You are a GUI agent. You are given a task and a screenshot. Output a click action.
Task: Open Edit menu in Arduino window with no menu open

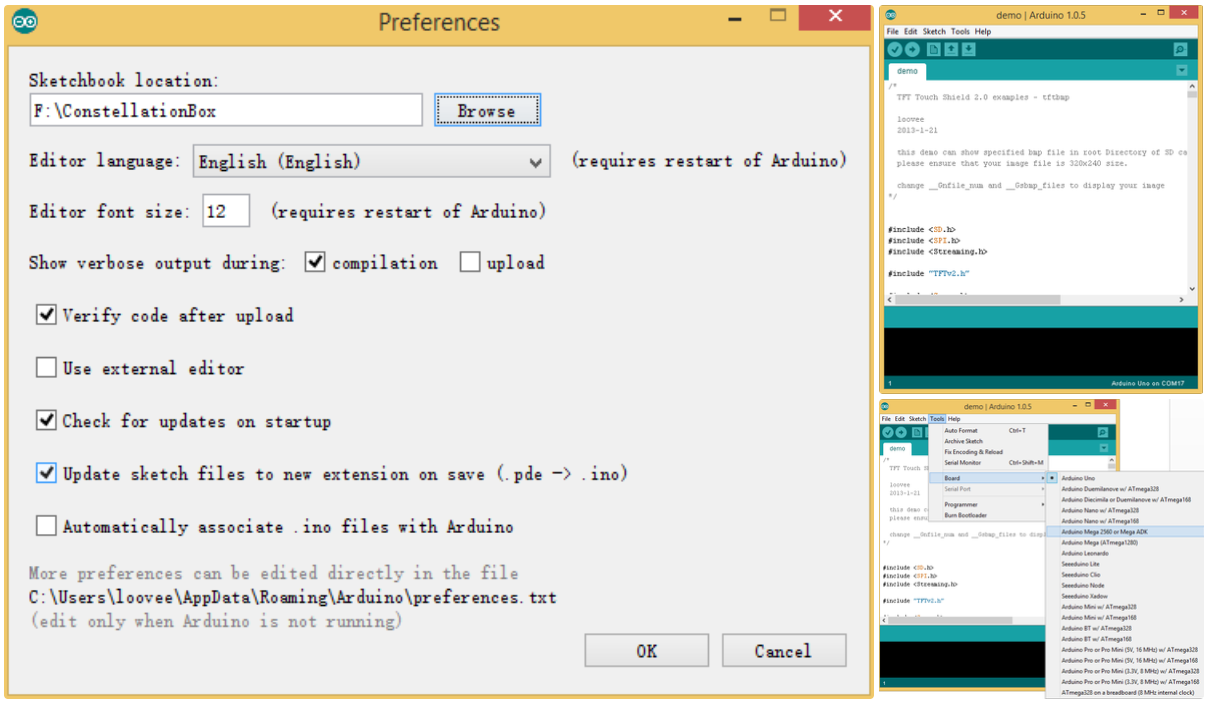[x=910, y=32]
